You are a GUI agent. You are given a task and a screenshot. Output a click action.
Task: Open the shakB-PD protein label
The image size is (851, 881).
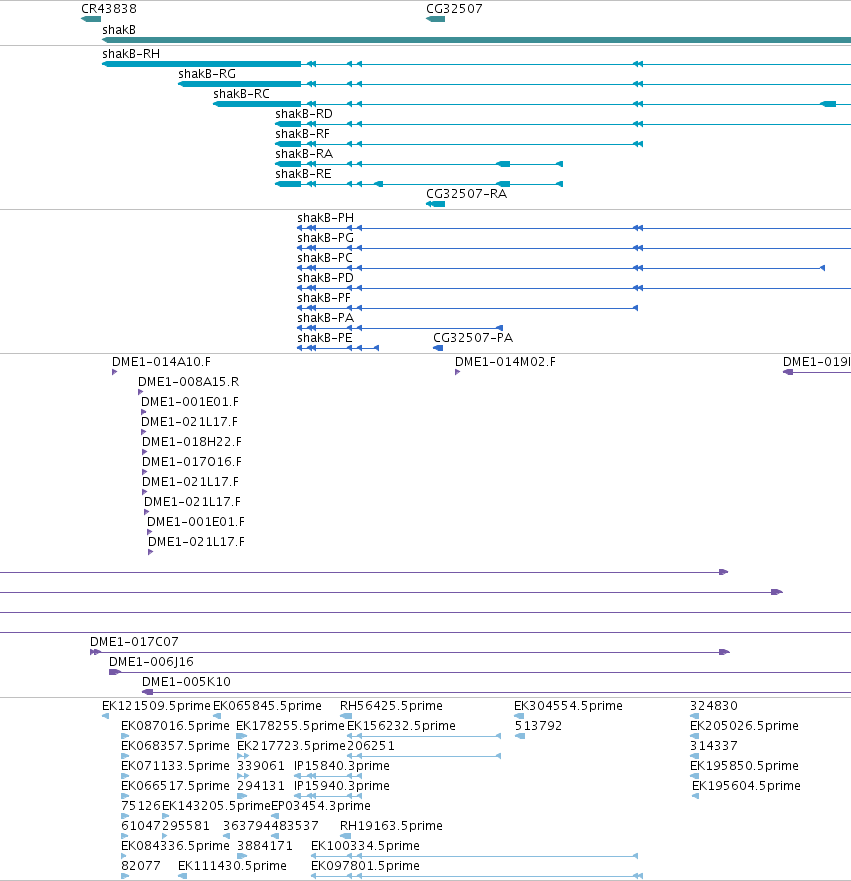point(325,278)
